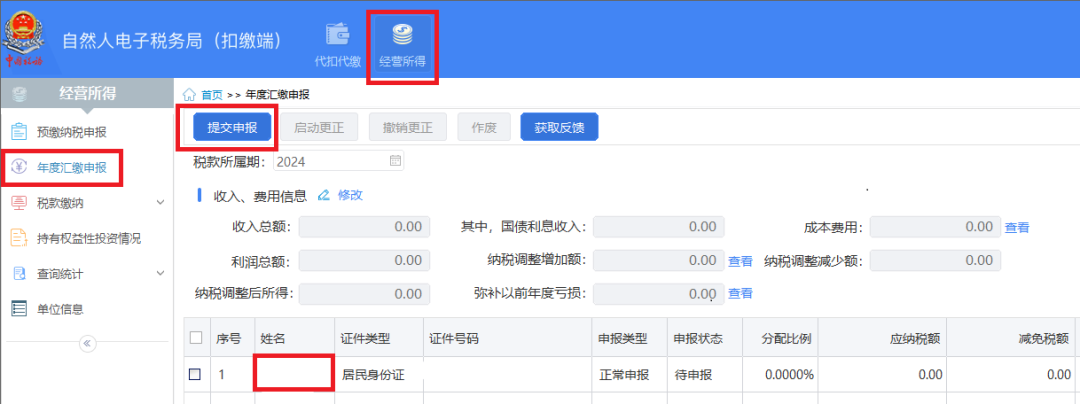Image resolution: width=1080 pixels, height=404 pixels.
Task: Click the 收入总额 amount field
Action: (x=364, y=226)
